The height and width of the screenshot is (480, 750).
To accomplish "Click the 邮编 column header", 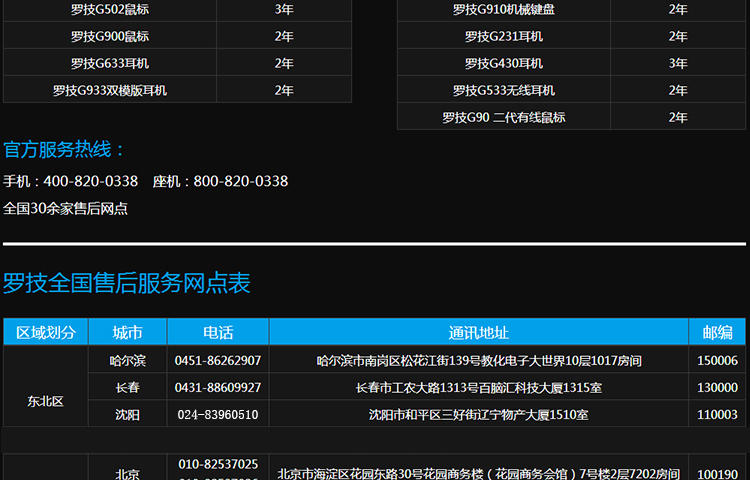I will (717, 333).
